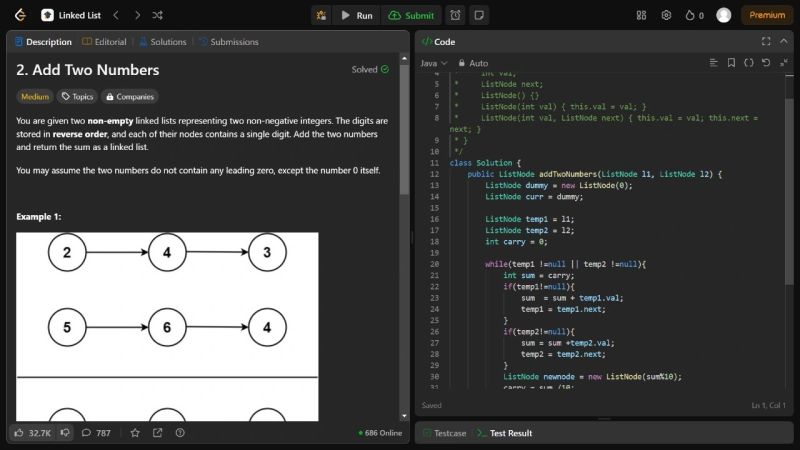Viewport: 800px width, 450px height.
Task: Switch to the Submissions tab
Action: coord(229,42)
